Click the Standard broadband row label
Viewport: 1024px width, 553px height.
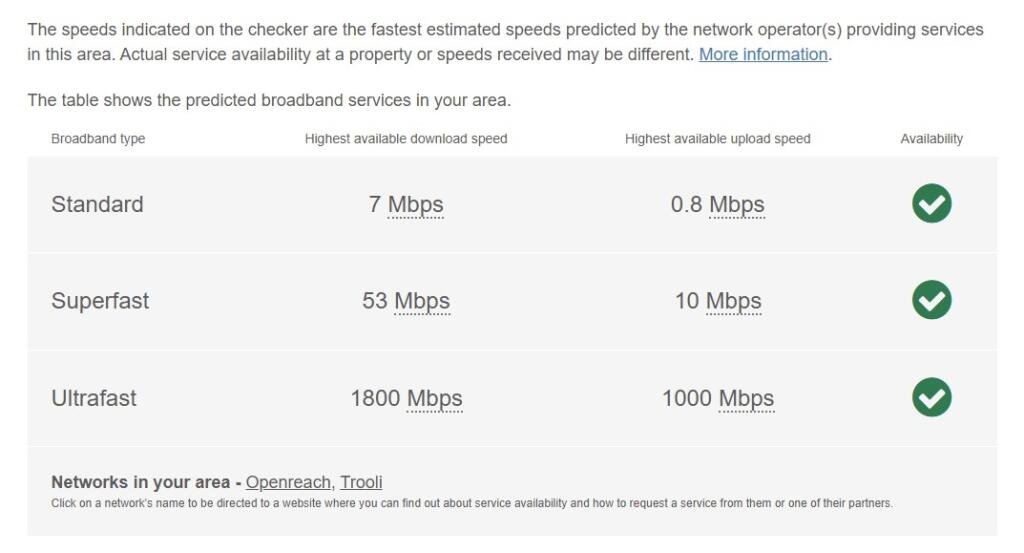coord(97,204)
